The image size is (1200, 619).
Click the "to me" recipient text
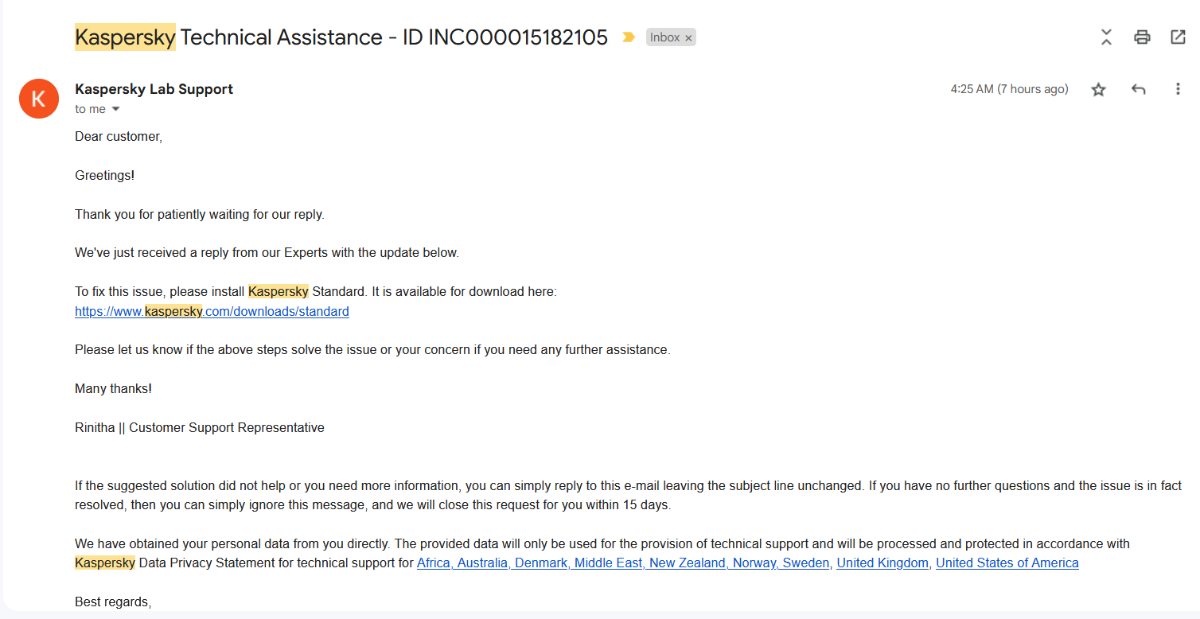[x=90, y=109]
